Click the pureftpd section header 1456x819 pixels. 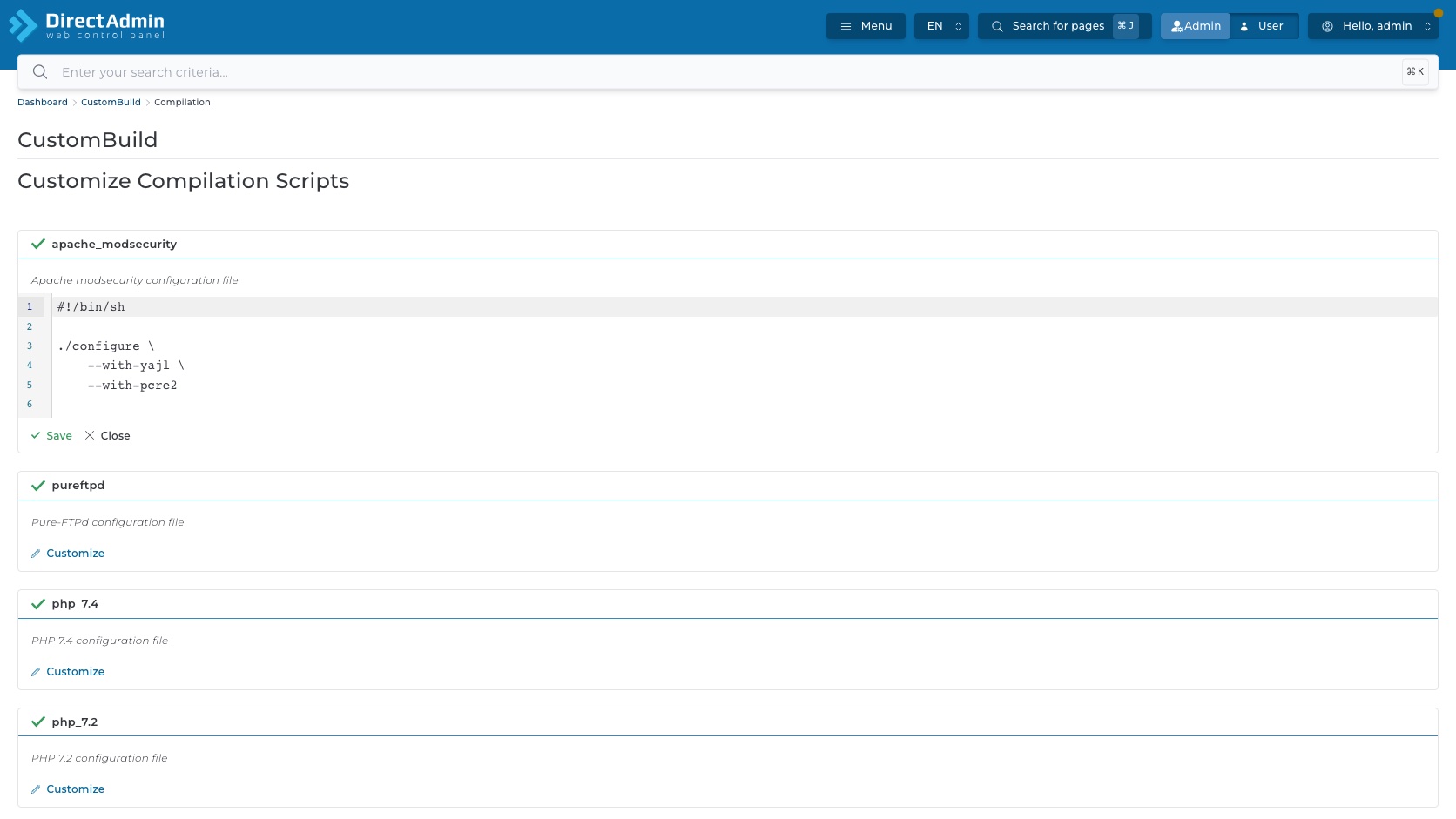click(x=727, y=486)
